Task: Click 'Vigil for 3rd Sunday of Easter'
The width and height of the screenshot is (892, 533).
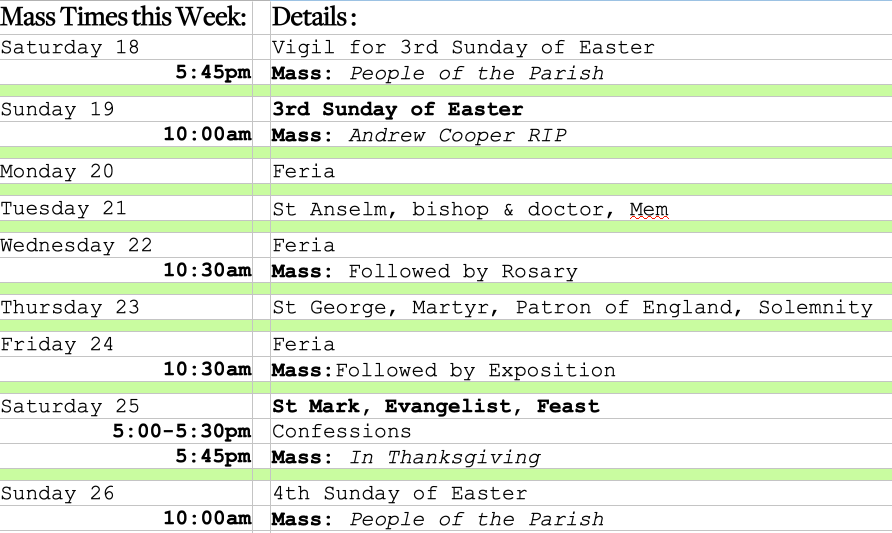Action: pyautogui.click(x=463, y=47)
